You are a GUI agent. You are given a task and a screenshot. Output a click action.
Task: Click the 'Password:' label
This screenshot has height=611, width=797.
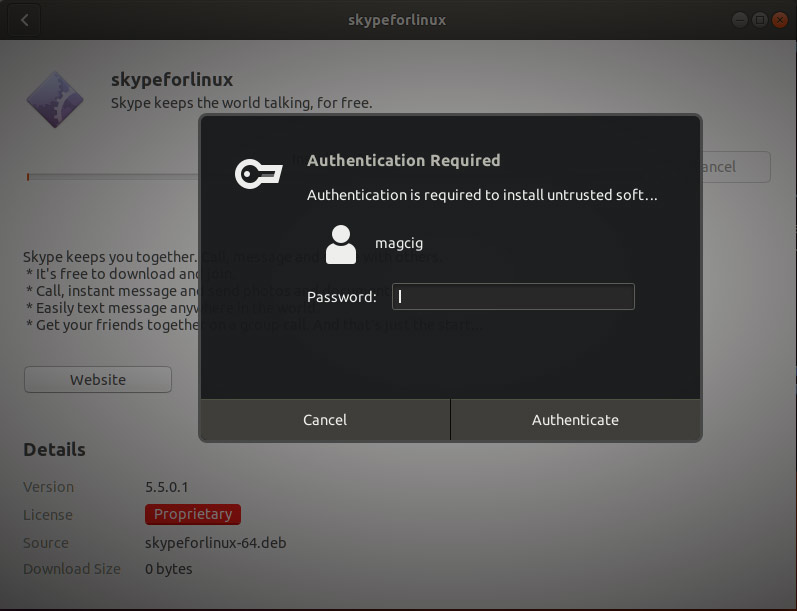342,297
